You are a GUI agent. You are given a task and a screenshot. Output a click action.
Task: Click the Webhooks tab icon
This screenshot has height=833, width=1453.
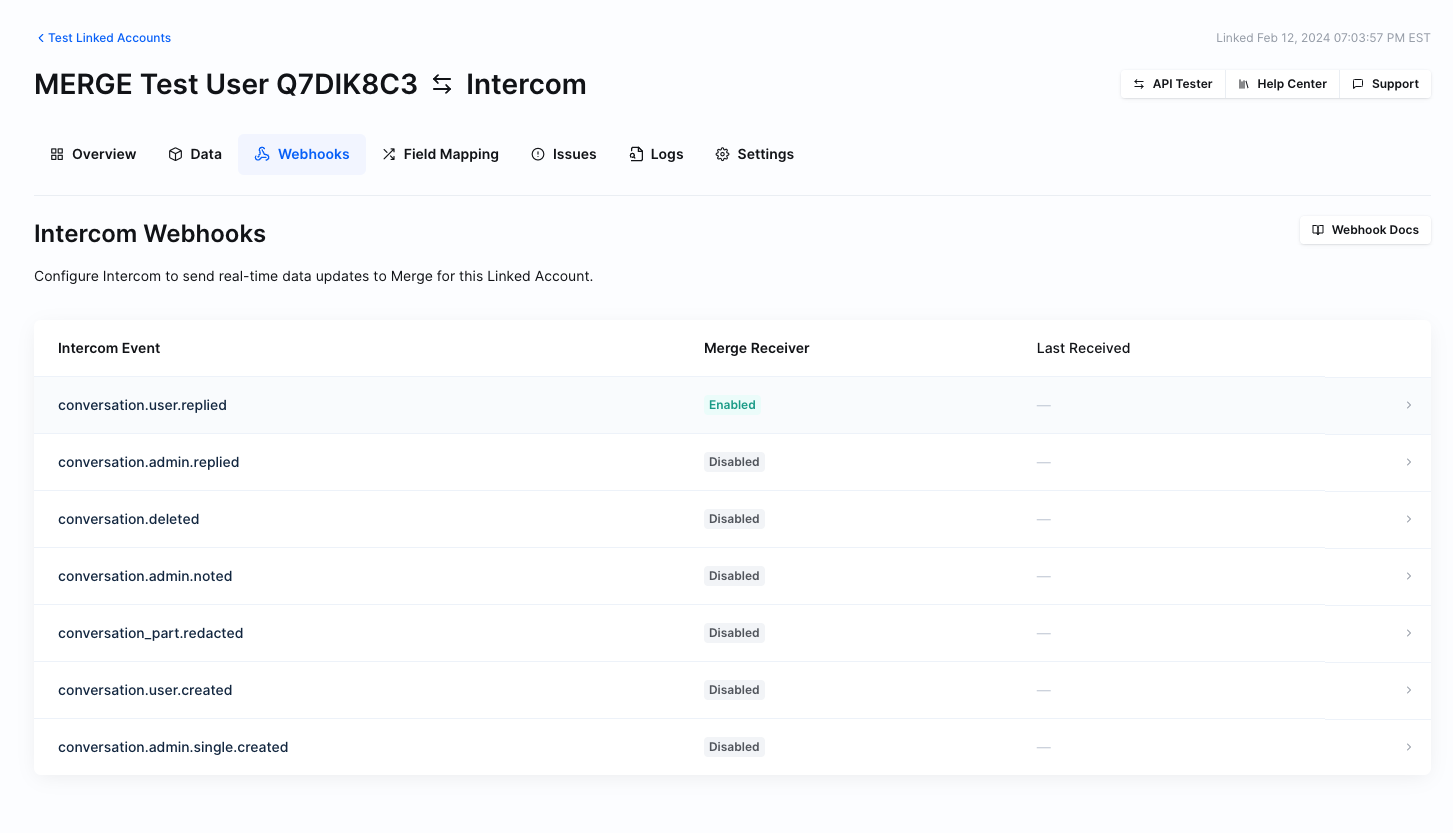pyautogui.click(x=262, y=154)
